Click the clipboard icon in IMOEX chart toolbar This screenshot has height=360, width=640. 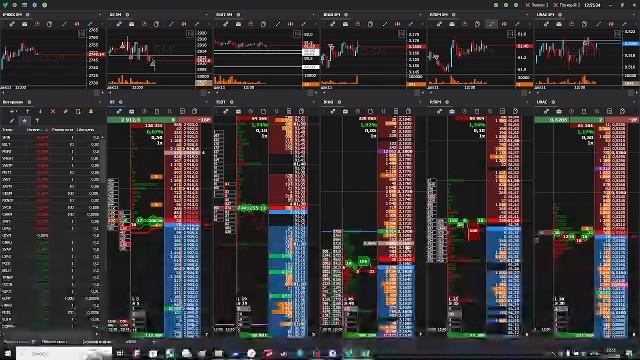pyautogui.click(x=50, y=24)
